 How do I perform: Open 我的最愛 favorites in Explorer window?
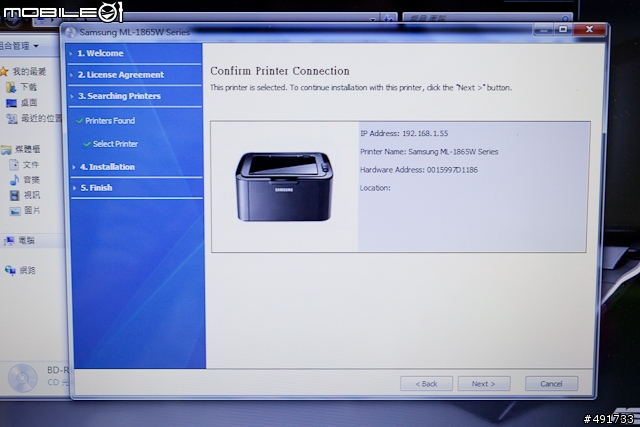pyautogui.click(x=29, y=71)
